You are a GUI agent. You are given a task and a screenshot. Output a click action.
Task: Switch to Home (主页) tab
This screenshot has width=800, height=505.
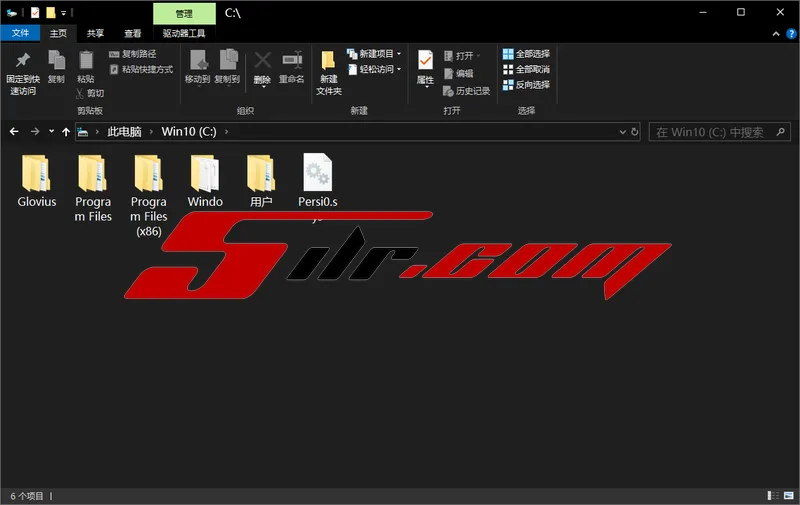[58, 33]
